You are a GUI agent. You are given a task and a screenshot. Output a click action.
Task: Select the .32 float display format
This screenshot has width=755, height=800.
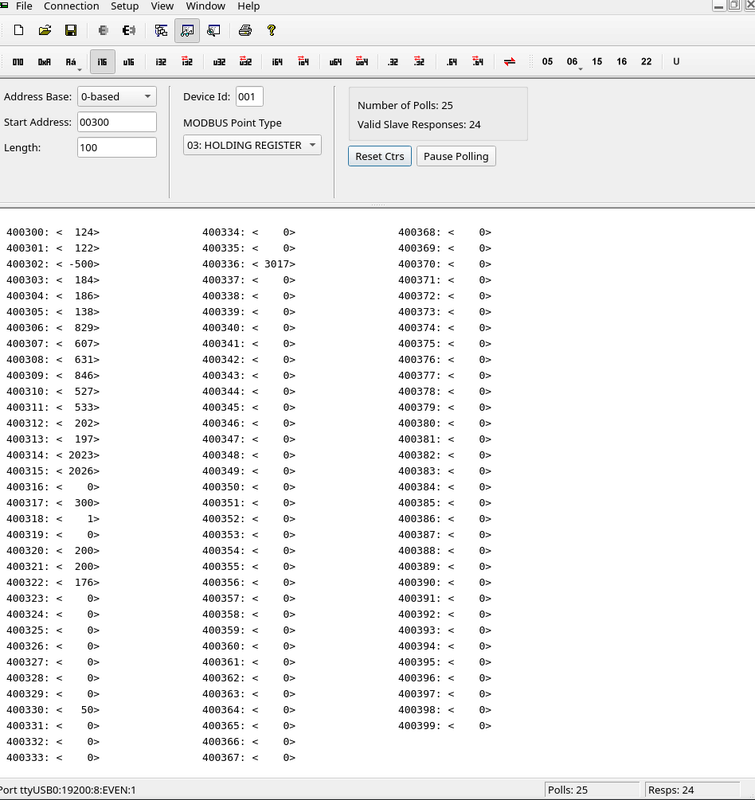pyautogui.click(x=393, y=62)
